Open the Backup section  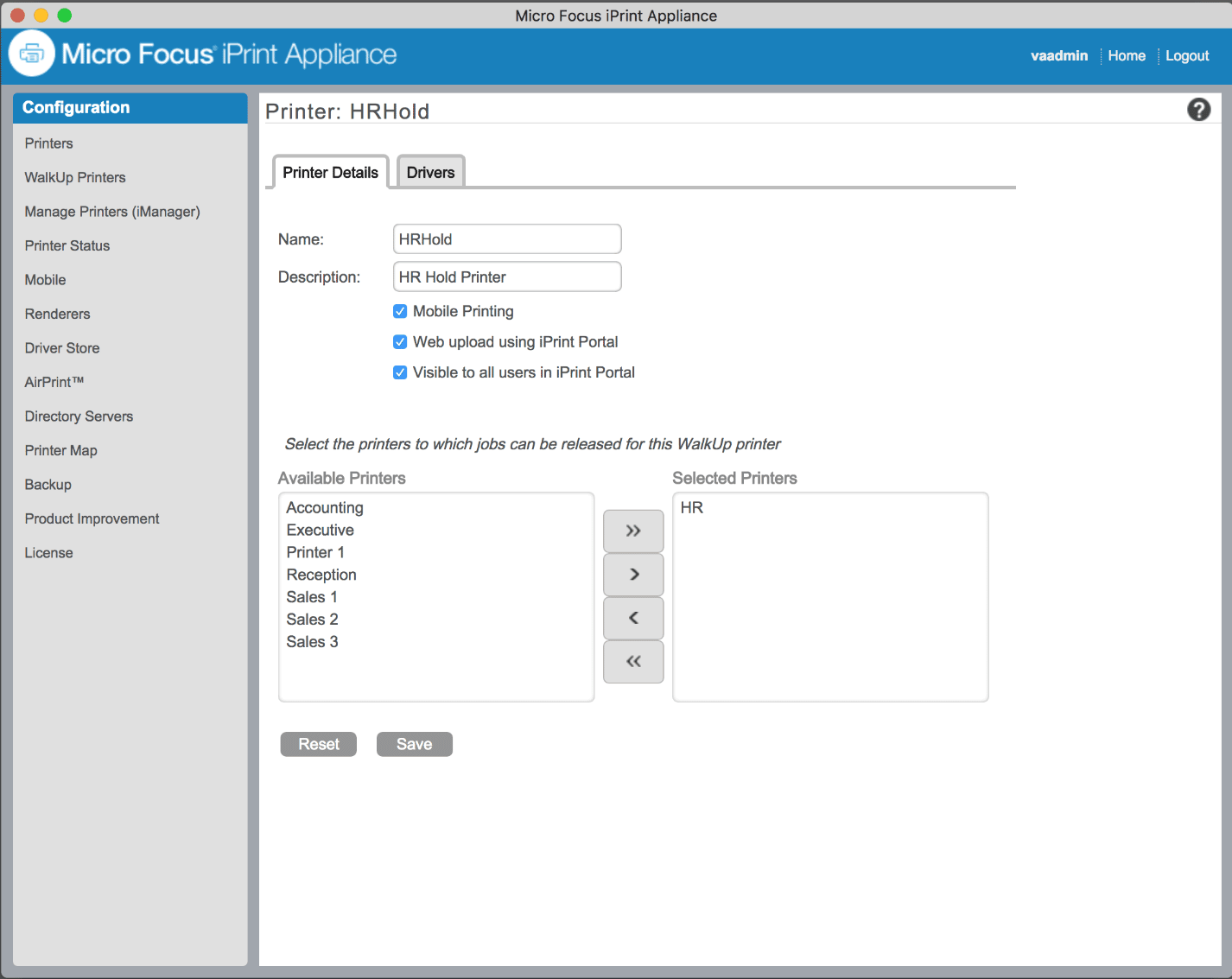click(x=48, y=485)
